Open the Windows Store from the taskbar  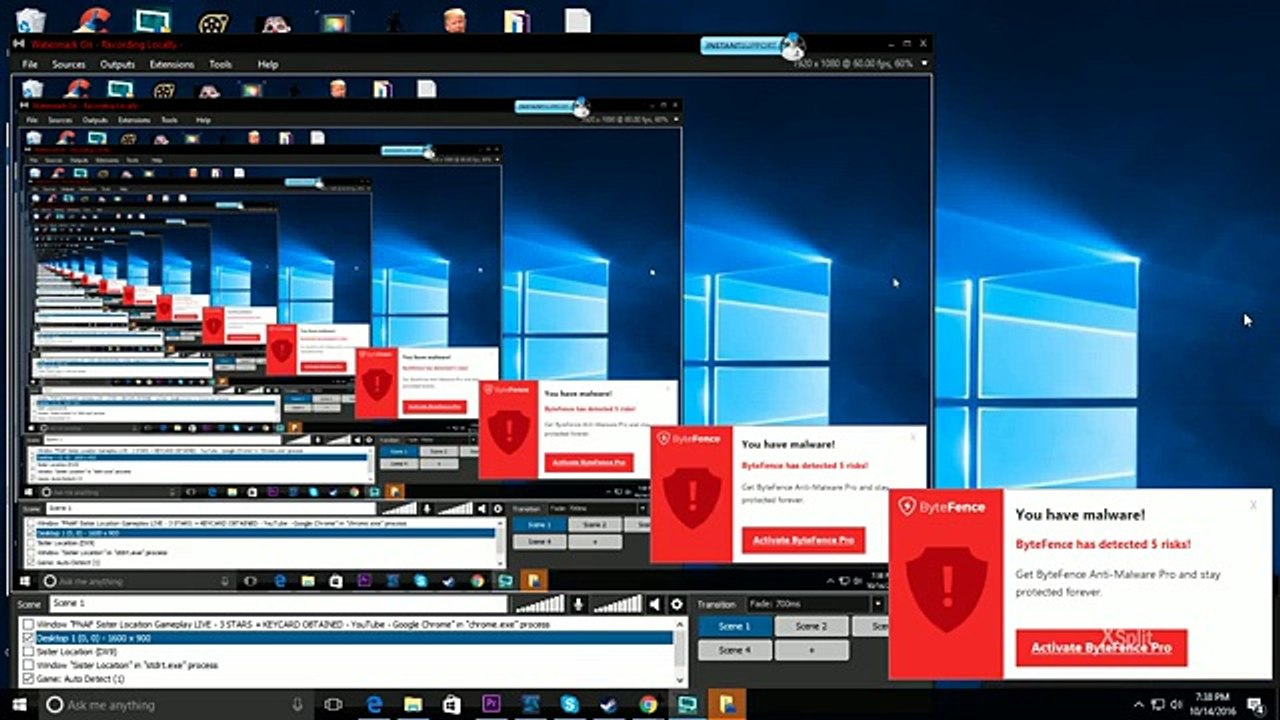452,705
